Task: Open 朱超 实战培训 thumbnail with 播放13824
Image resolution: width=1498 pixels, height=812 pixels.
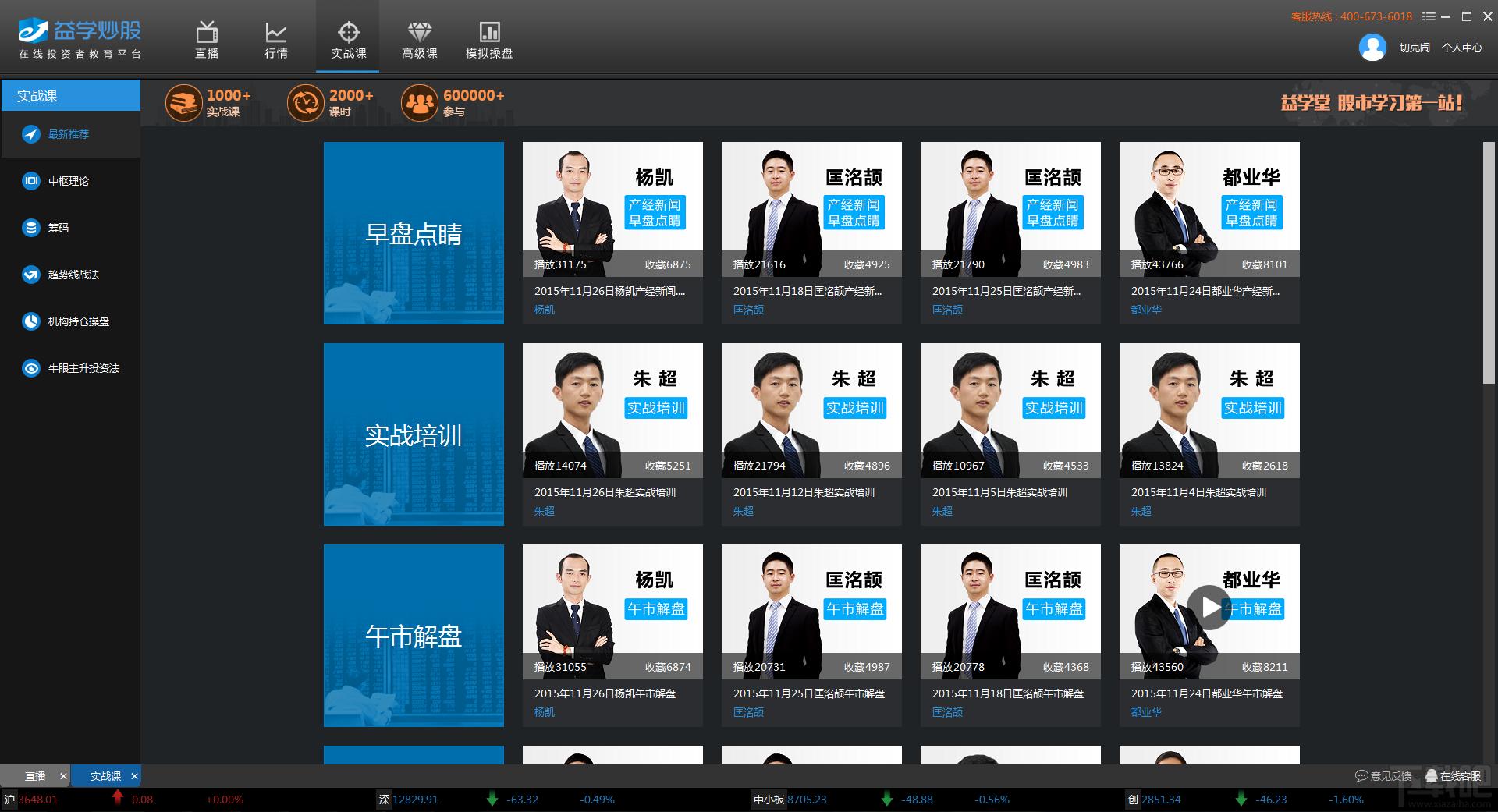Action: tap(1209, 410)
